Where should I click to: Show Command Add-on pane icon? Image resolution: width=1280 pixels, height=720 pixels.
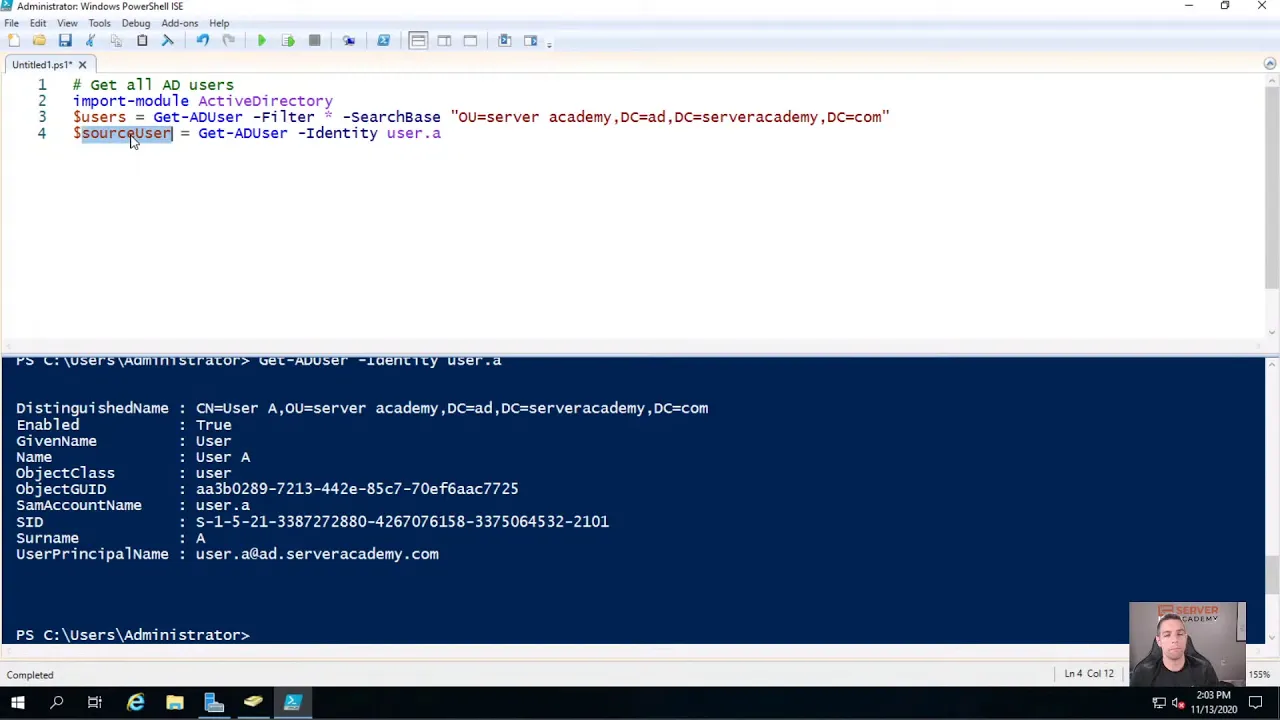click(x=530, y=40)
